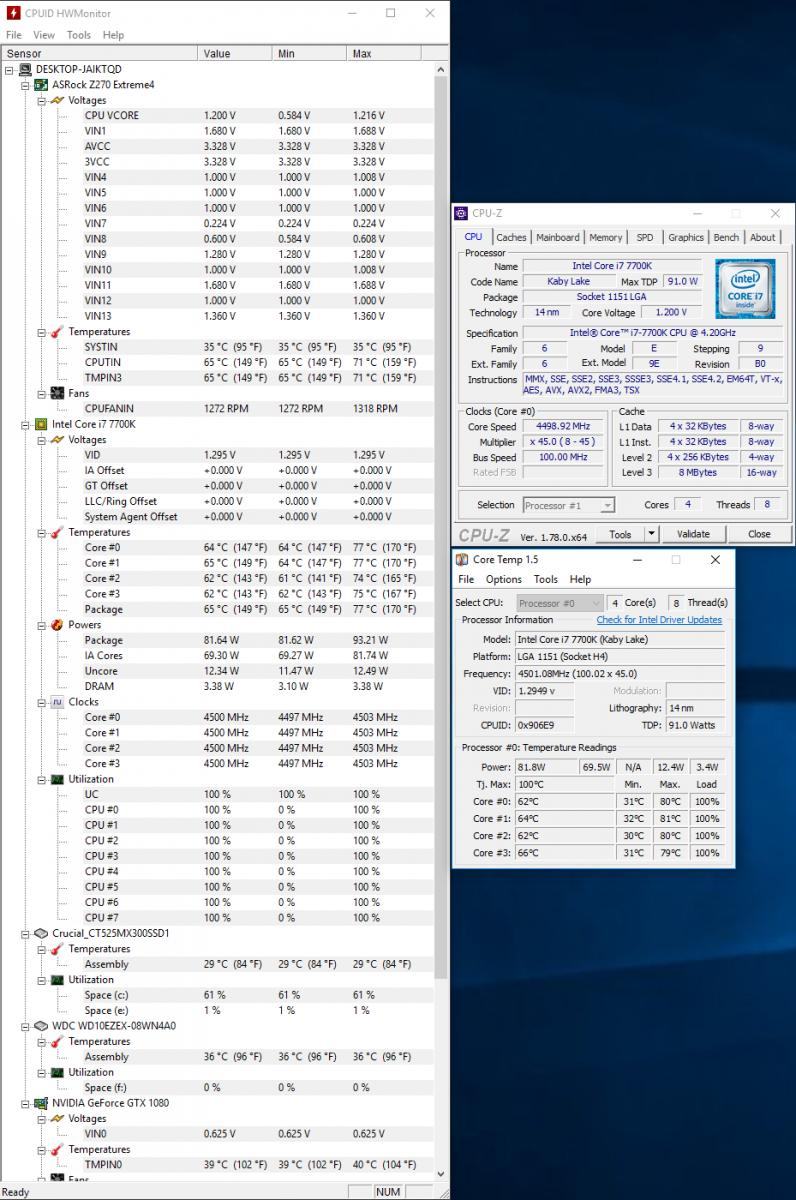Viewport: 796px width, 1200px height.
Task: Click Check for Intel Driver Updates link
Action: [660, 620]
